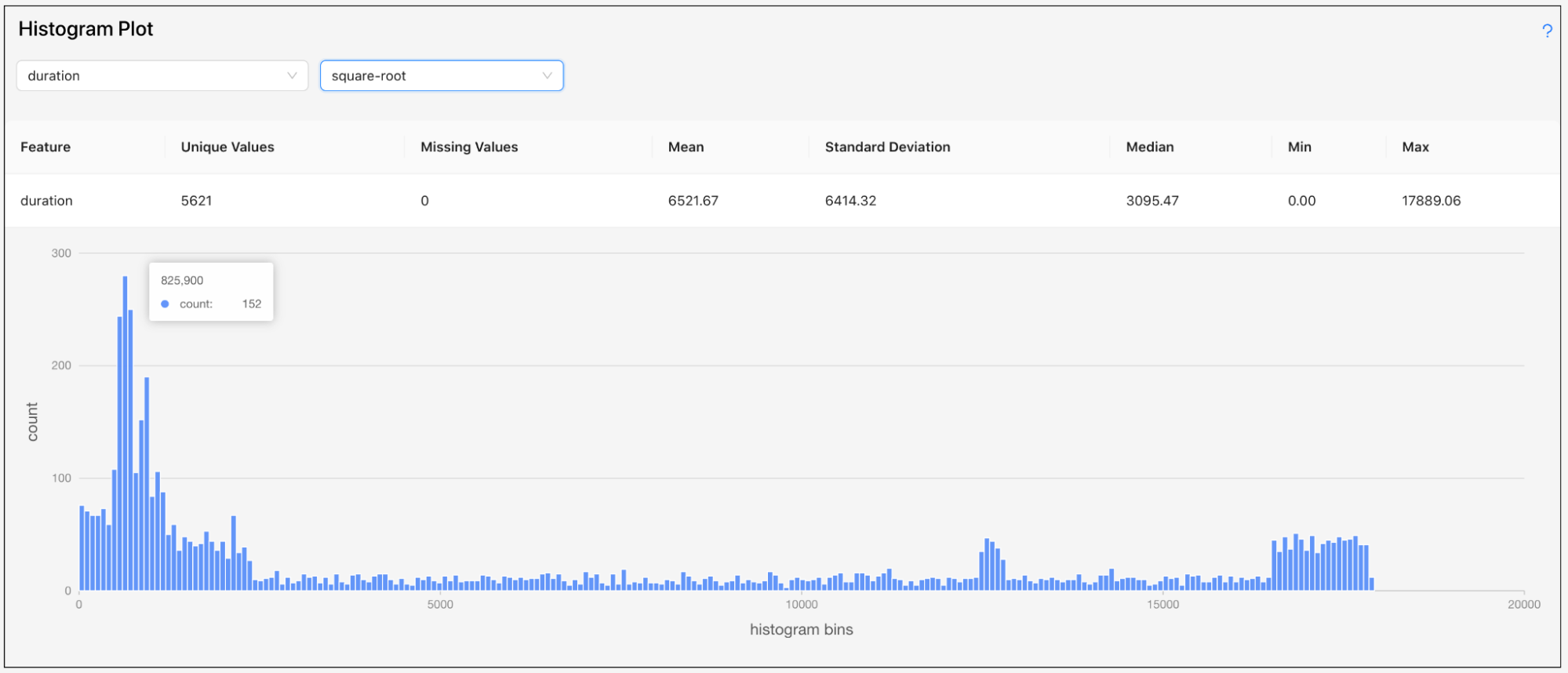
Task: Click the Max column header
Action: pyautogui.click(x=1415, y=147)
